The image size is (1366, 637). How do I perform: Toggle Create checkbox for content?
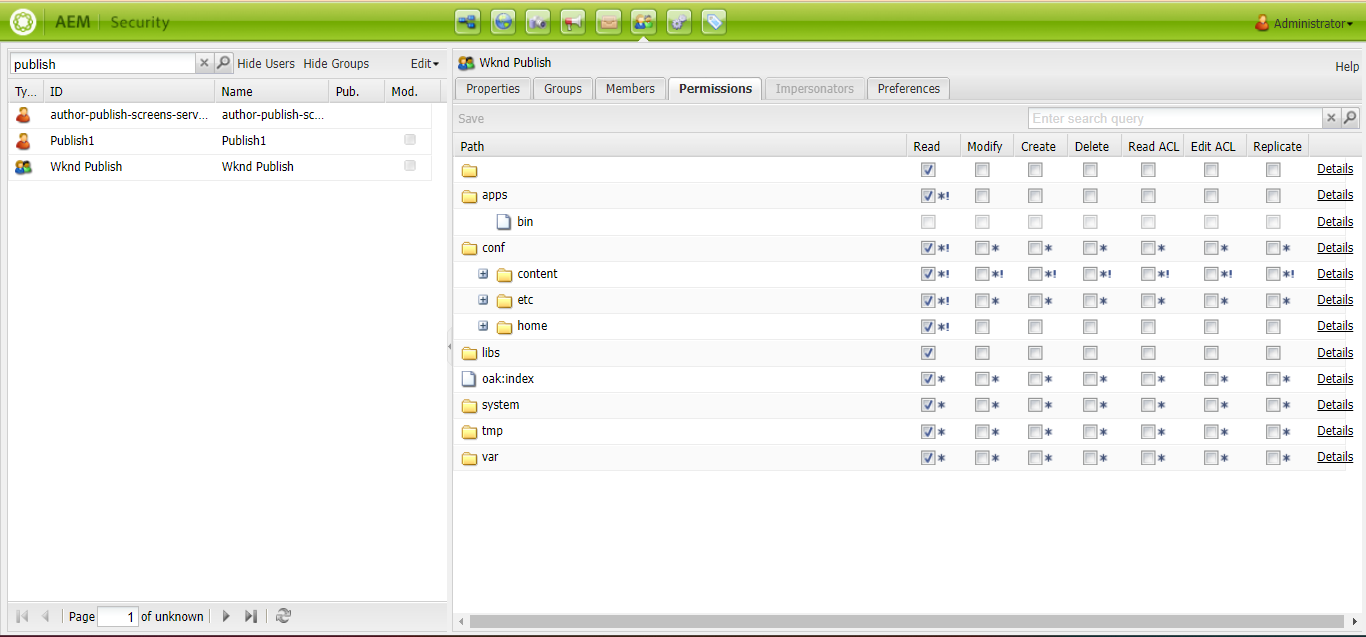(x=1035, y=274)
